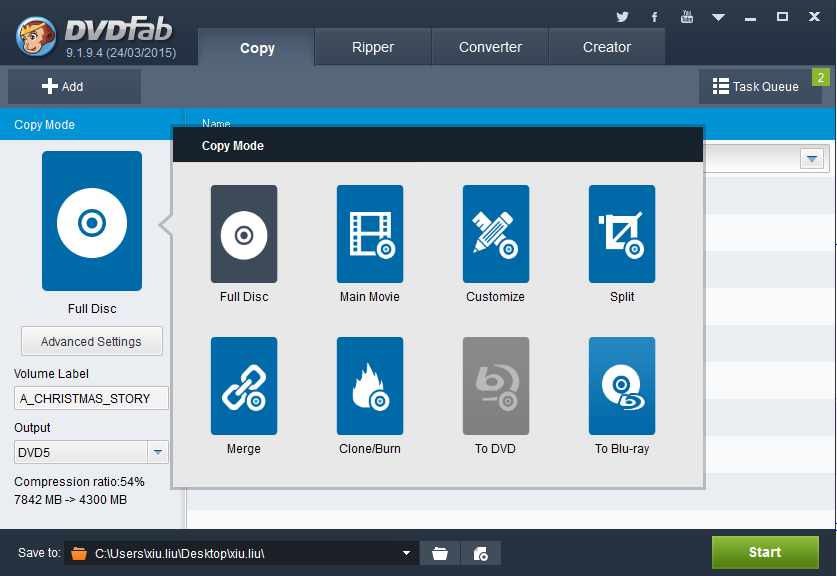Browse for output folder icon
Viewport: 837px width, 576px height.
(x=440, y=554)
